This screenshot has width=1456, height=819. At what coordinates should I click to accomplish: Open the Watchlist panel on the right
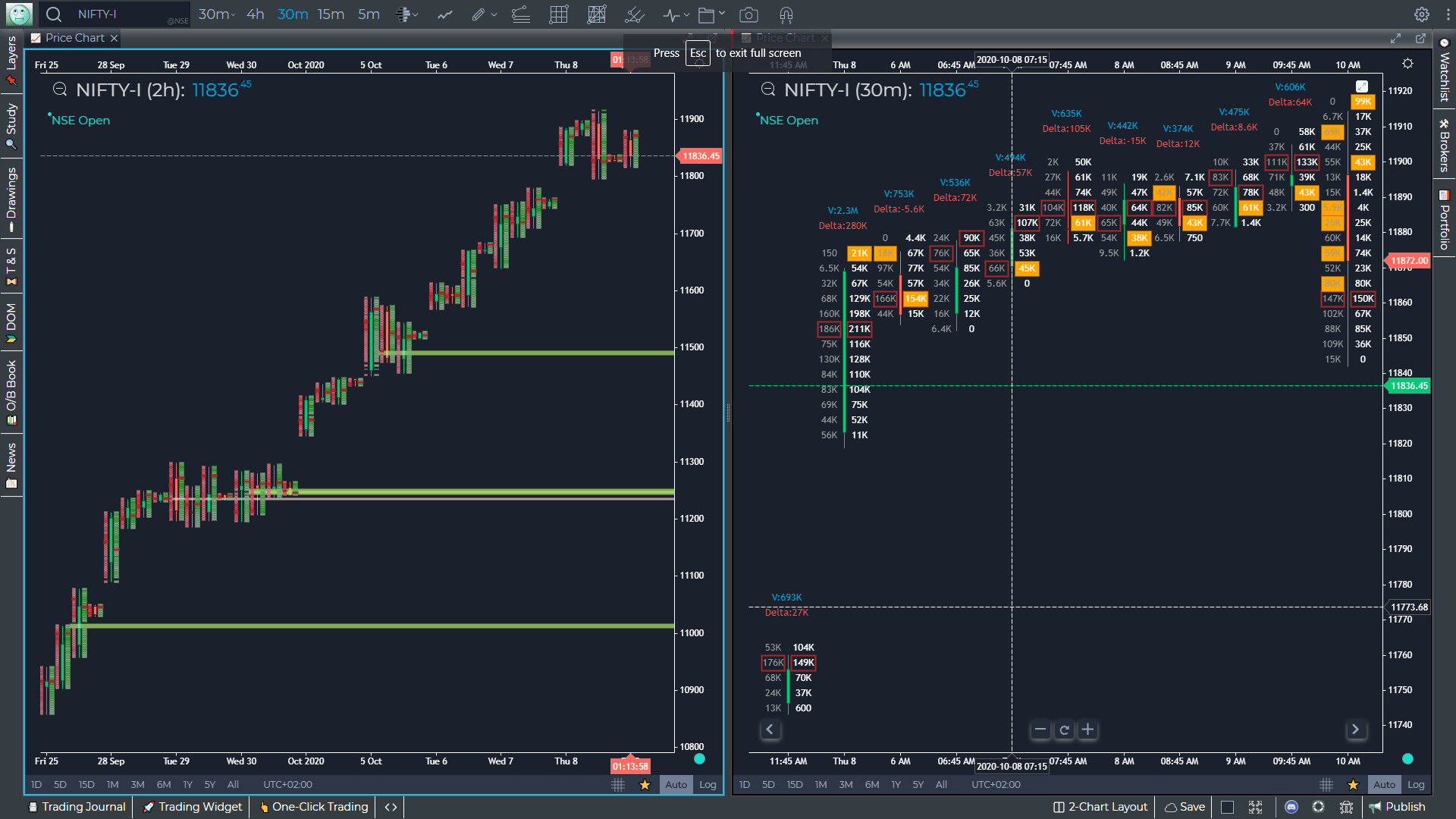click(1444, 80)
